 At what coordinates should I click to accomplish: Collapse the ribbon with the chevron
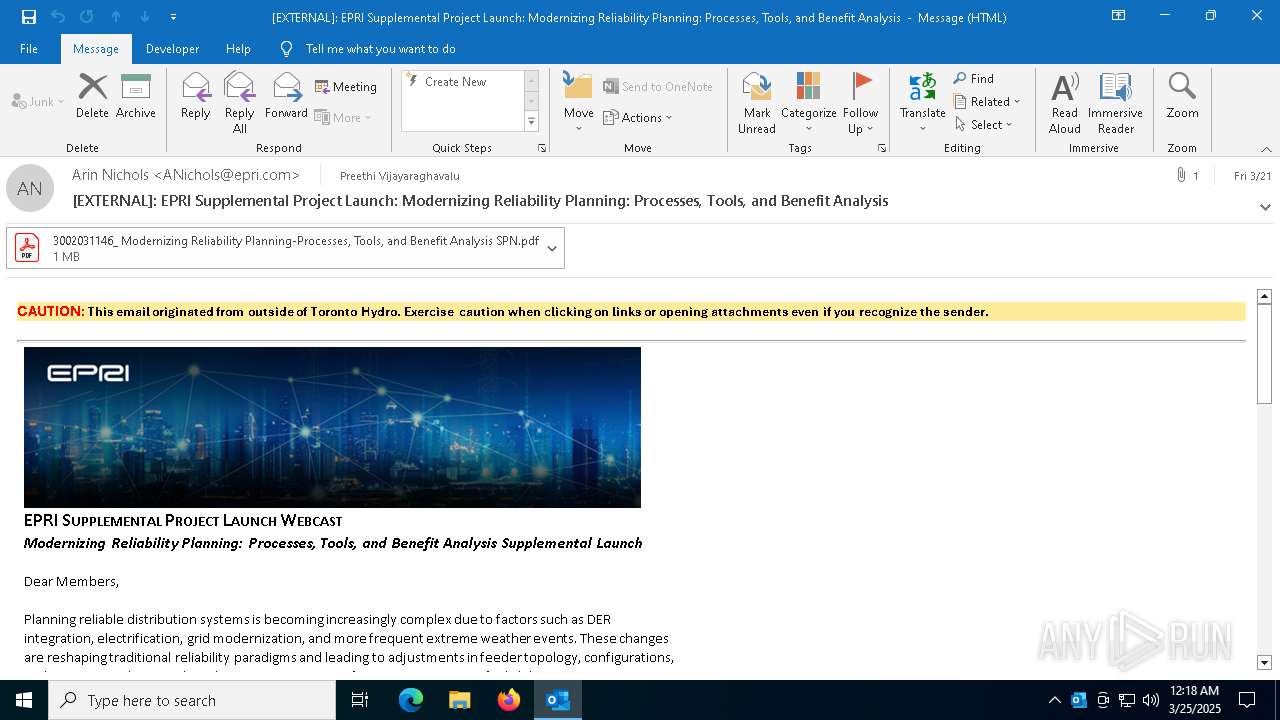1266,149
